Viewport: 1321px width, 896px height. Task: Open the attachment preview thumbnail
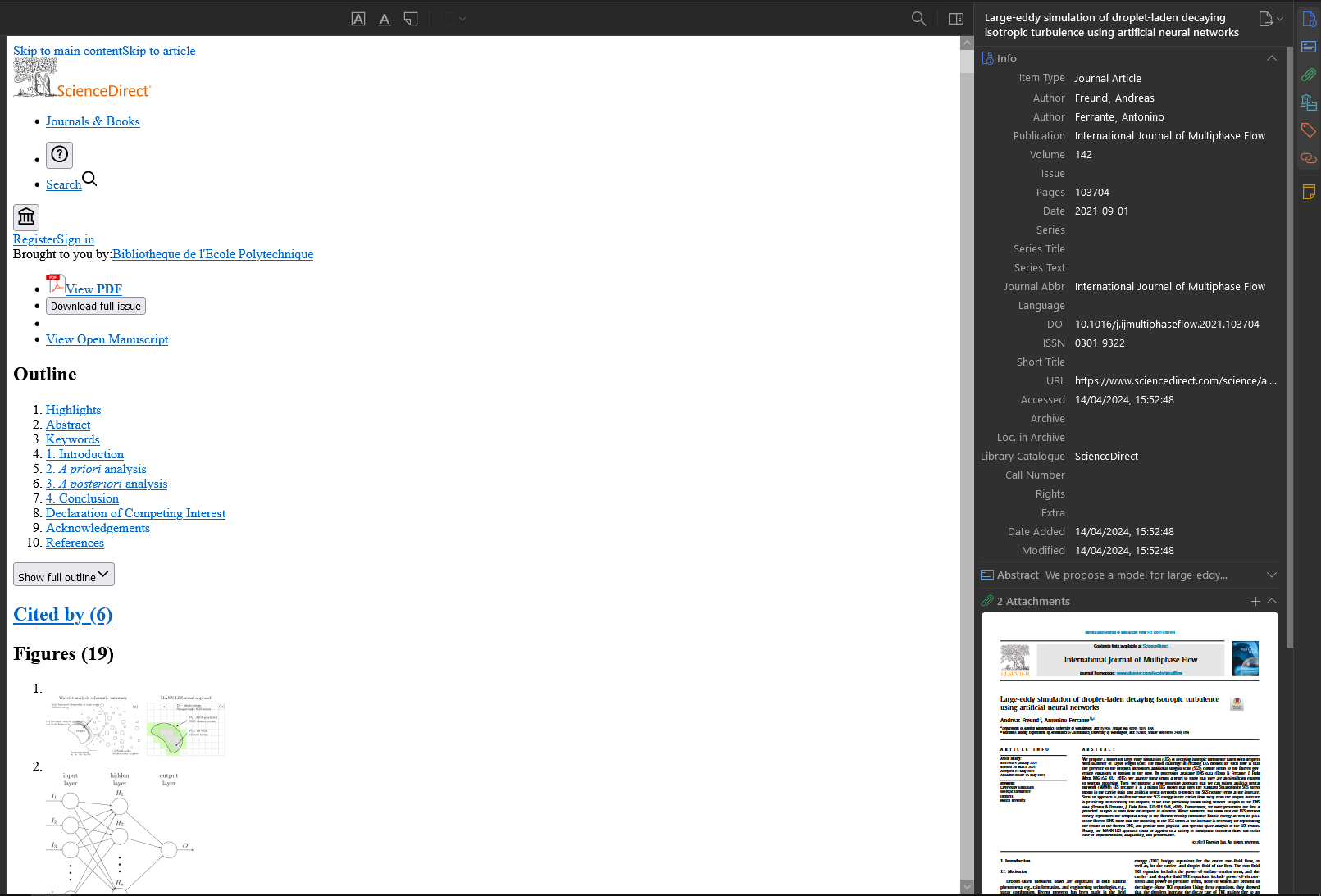tap(1129, 753)
